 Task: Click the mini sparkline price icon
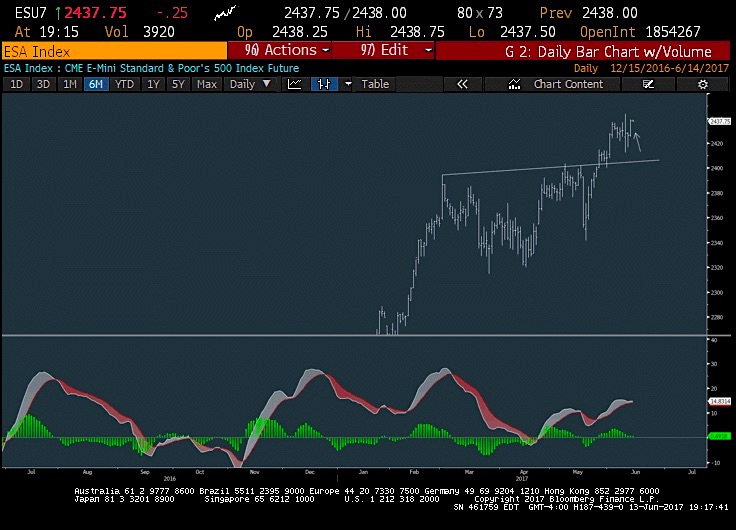click(x=226, y=13)
